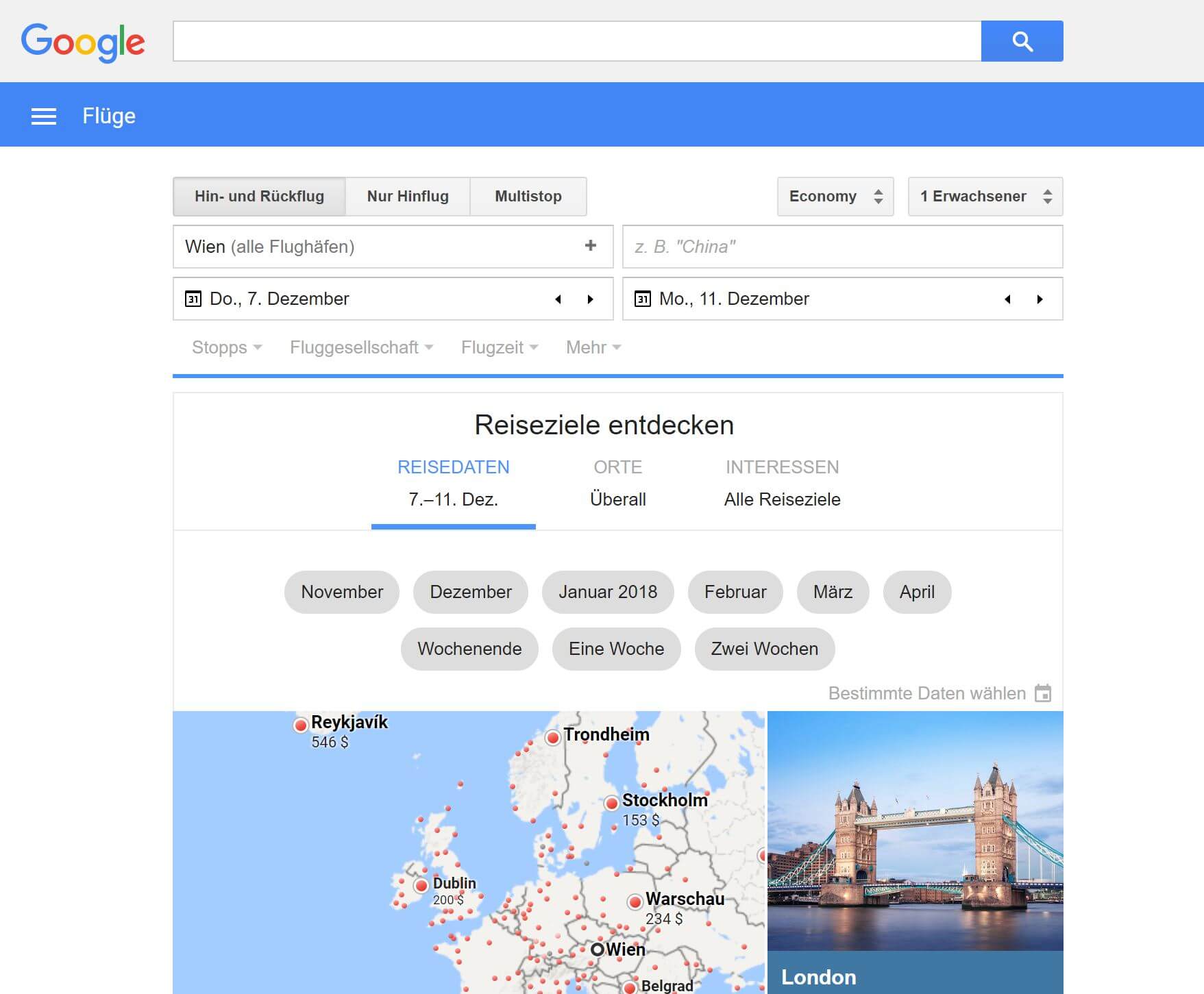Select the Nur Hinflug trip type
The image size is (1204, 994).
[408, 197]
